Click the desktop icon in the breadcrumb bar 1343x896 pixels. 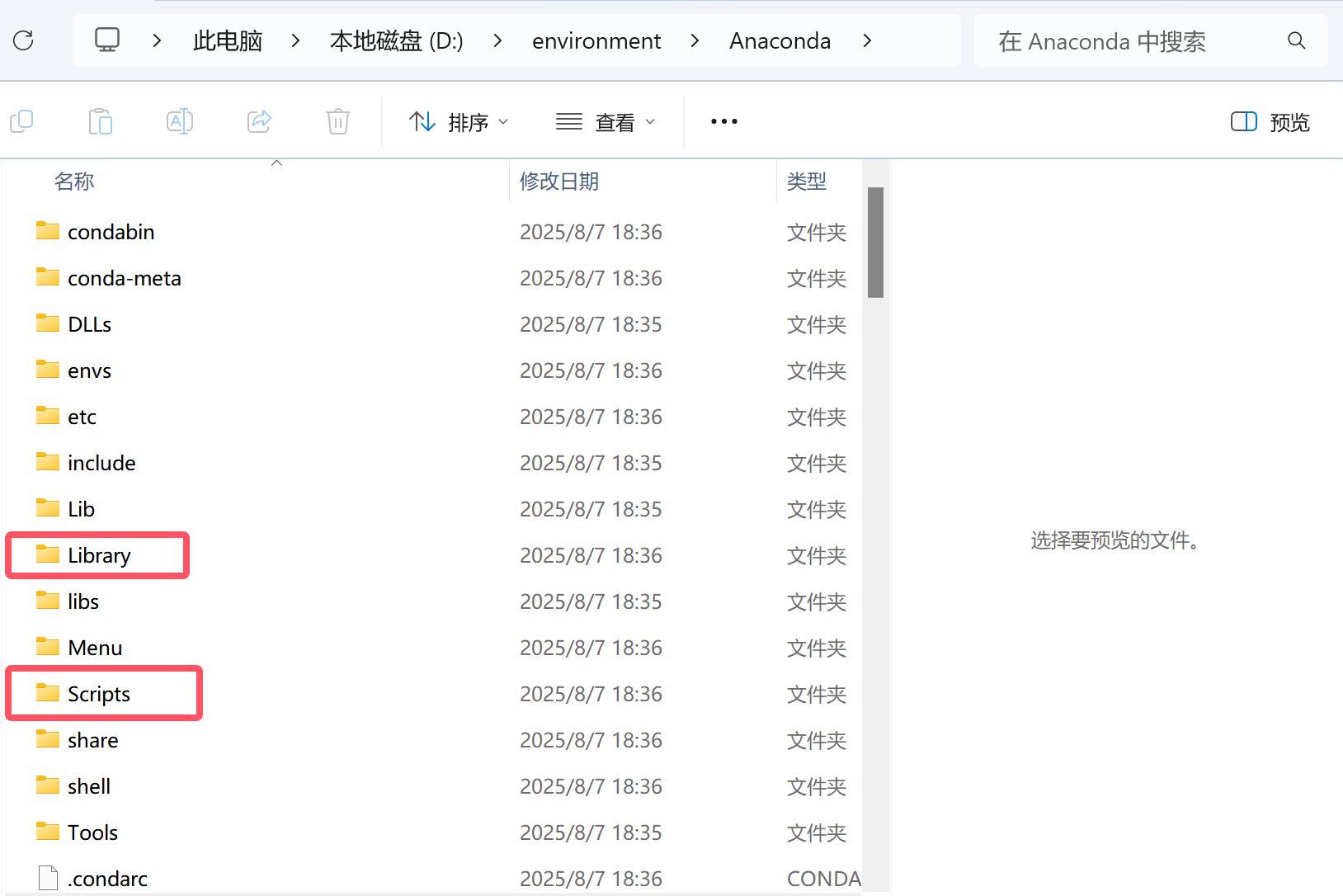106,40
